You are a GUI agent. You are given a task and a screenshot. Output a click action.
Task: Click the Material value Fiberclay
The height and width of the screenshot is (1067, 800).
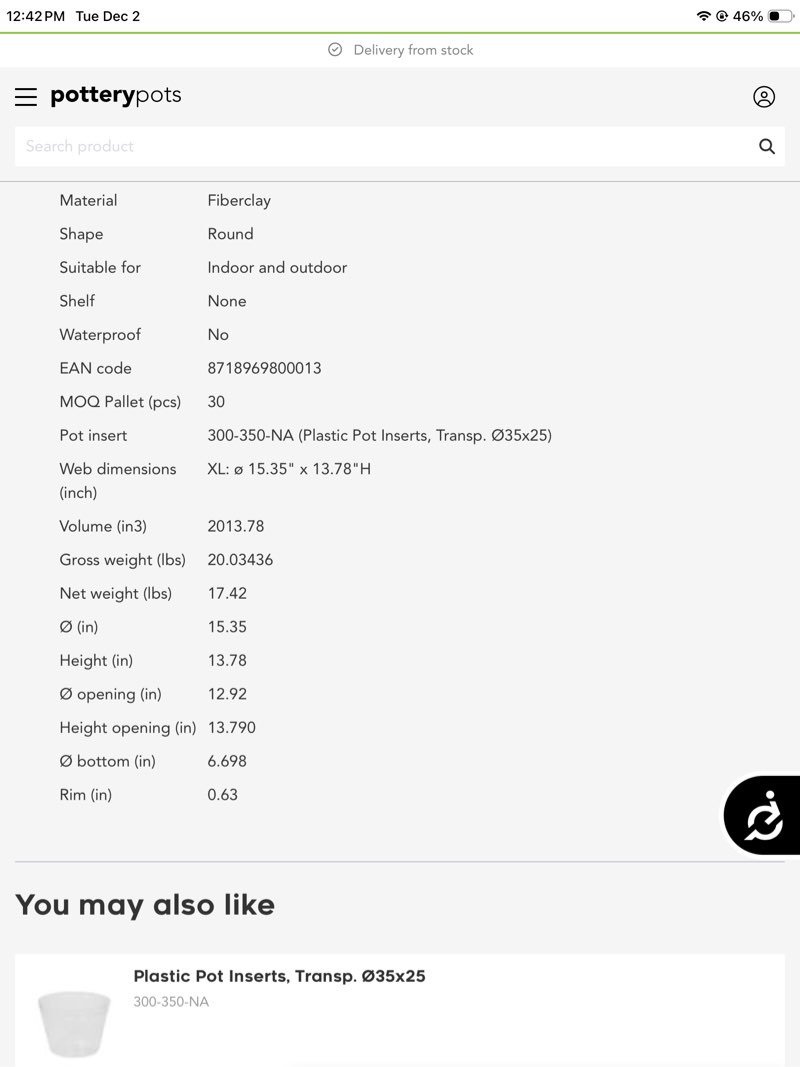(x=239, y=200)
